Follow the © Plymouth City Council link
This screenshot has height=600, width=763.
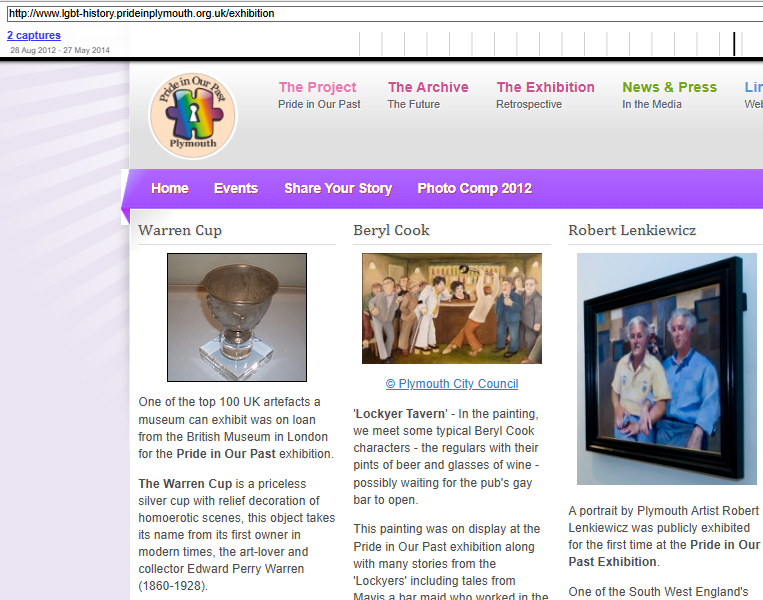click(451, 384)
